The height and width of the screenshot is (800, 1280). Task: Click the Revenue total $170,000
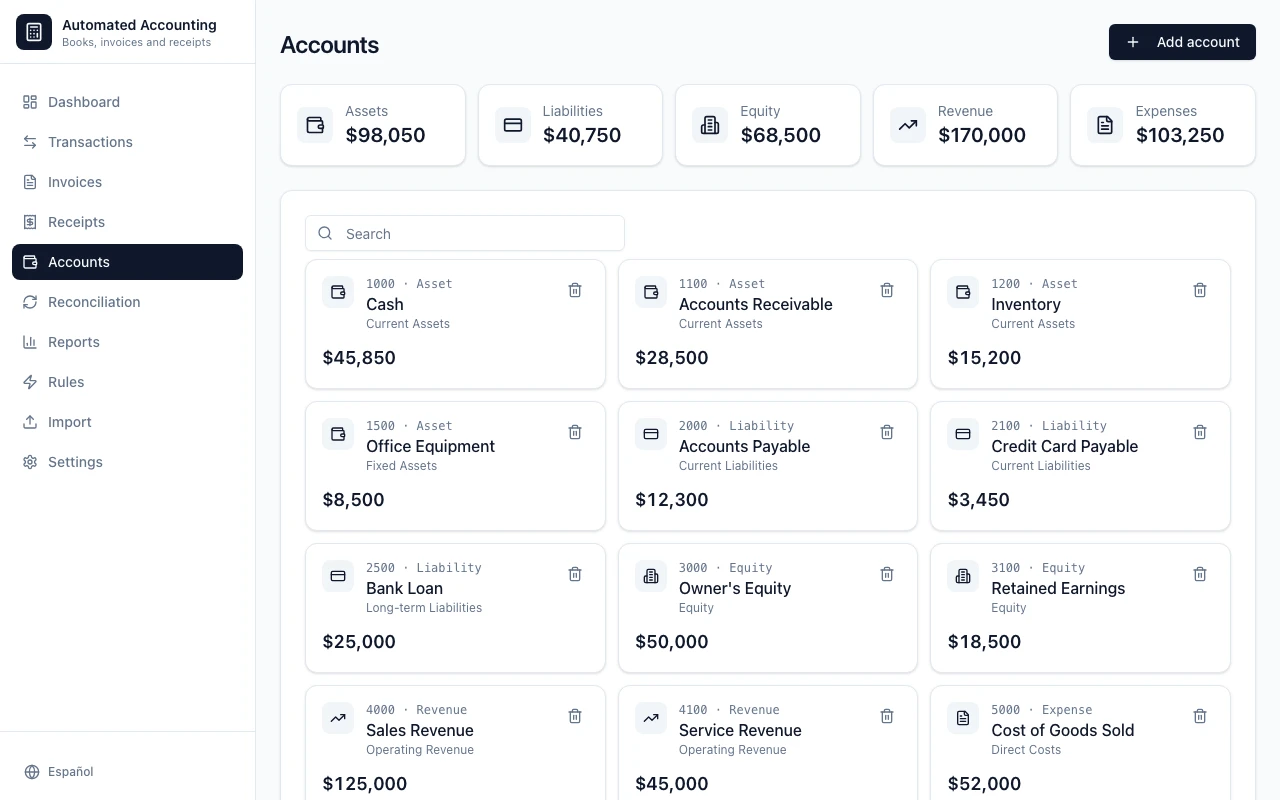coord(982,135)
